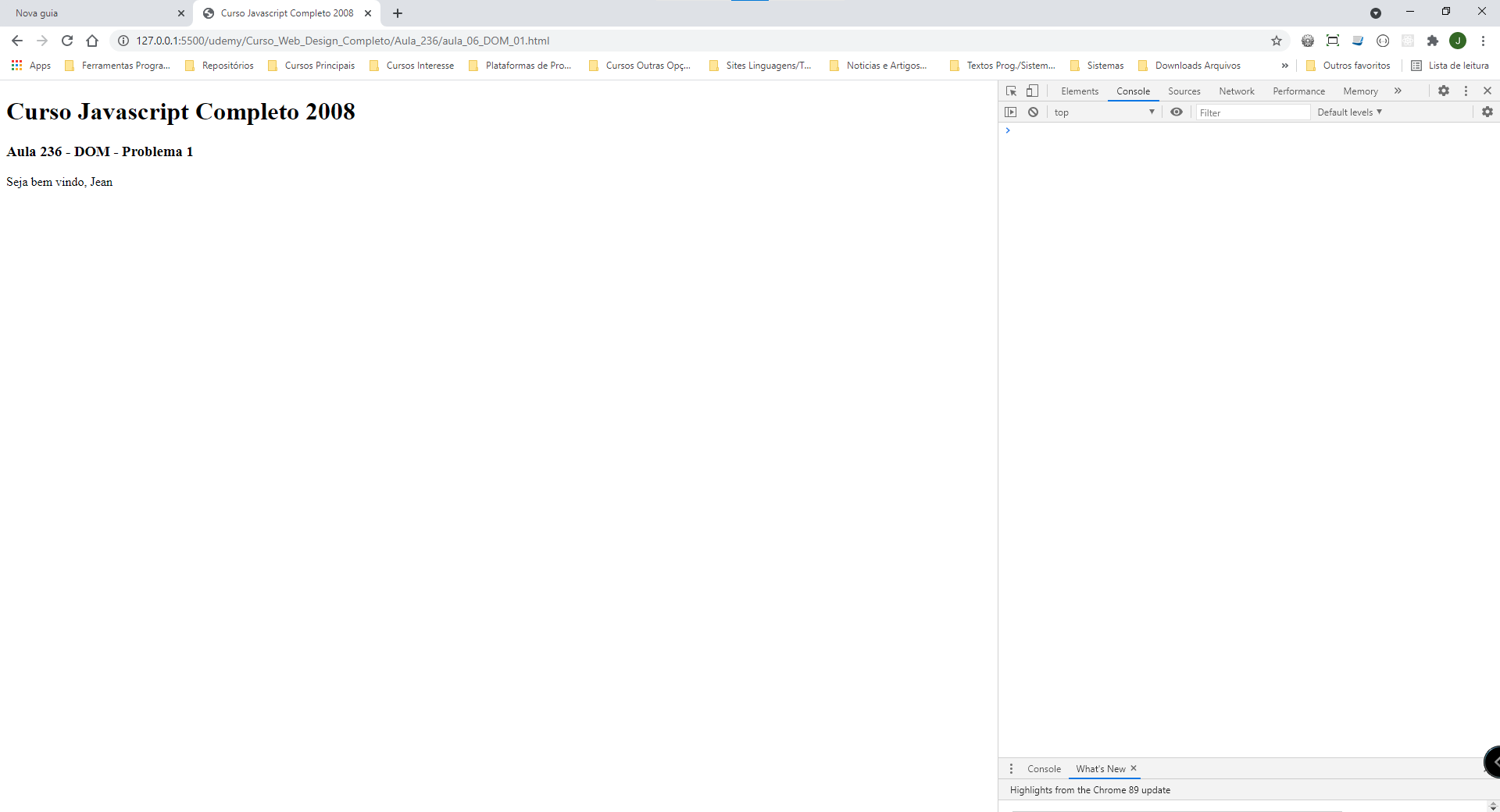Open the Console settings gear

pyautogui.click(x=1487, y=112)
